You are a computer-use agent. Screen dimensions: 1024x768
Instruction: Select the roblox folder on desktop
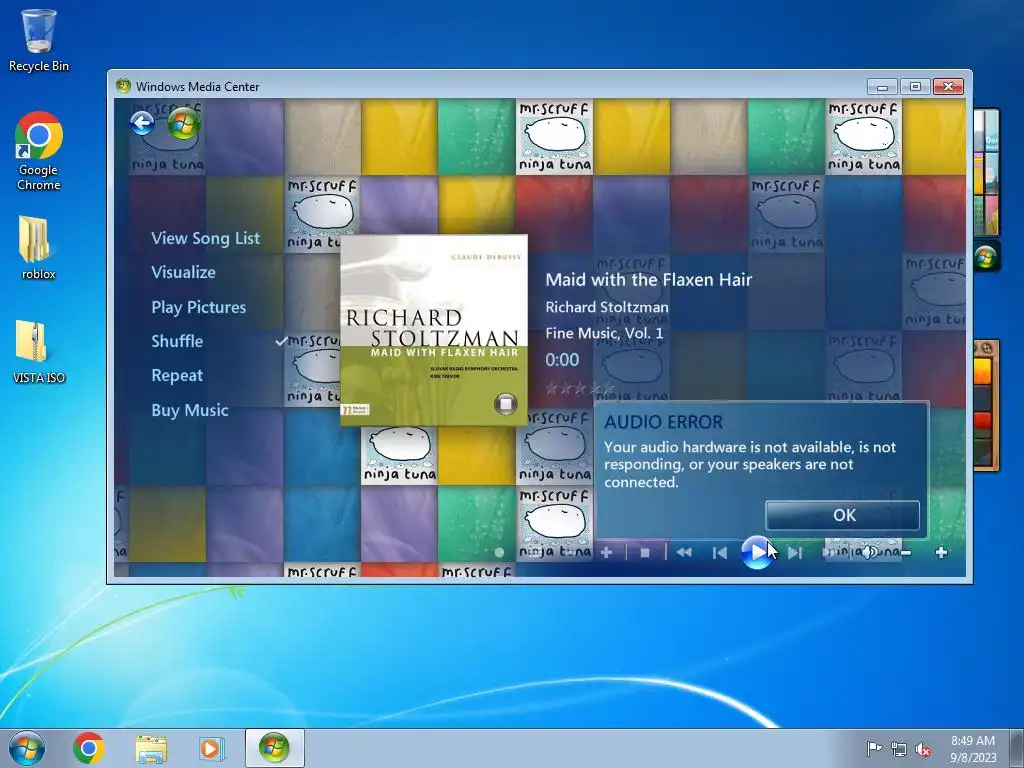tap(38, 248)
